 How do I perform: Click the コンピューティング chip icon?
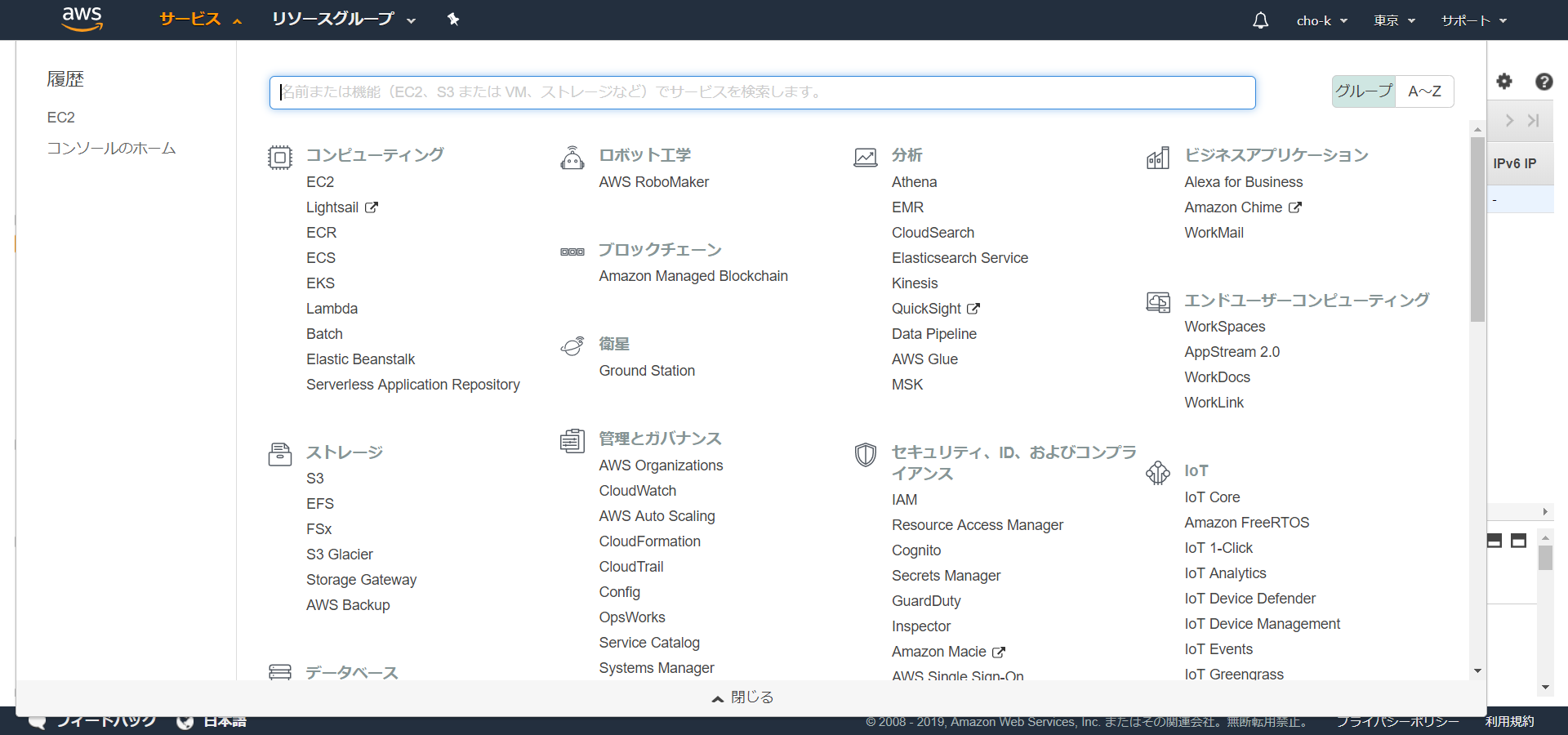pyautogui.click(x=279, y=157)
